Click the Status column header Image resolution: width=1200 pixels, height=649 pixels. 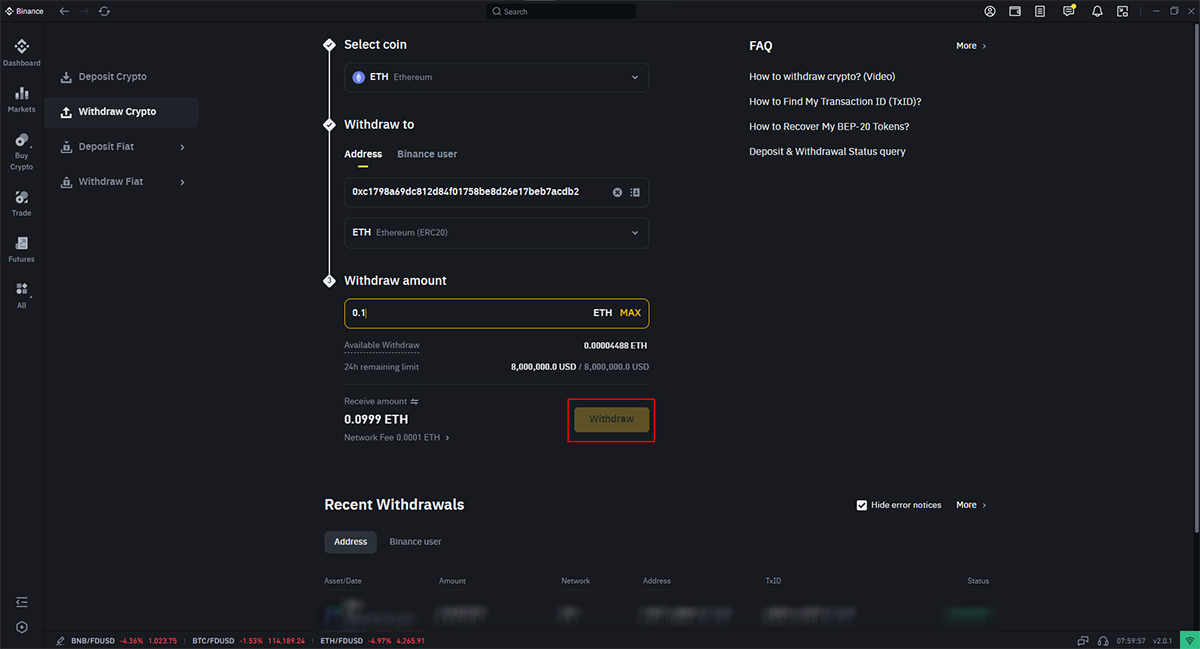pos(978,581)
